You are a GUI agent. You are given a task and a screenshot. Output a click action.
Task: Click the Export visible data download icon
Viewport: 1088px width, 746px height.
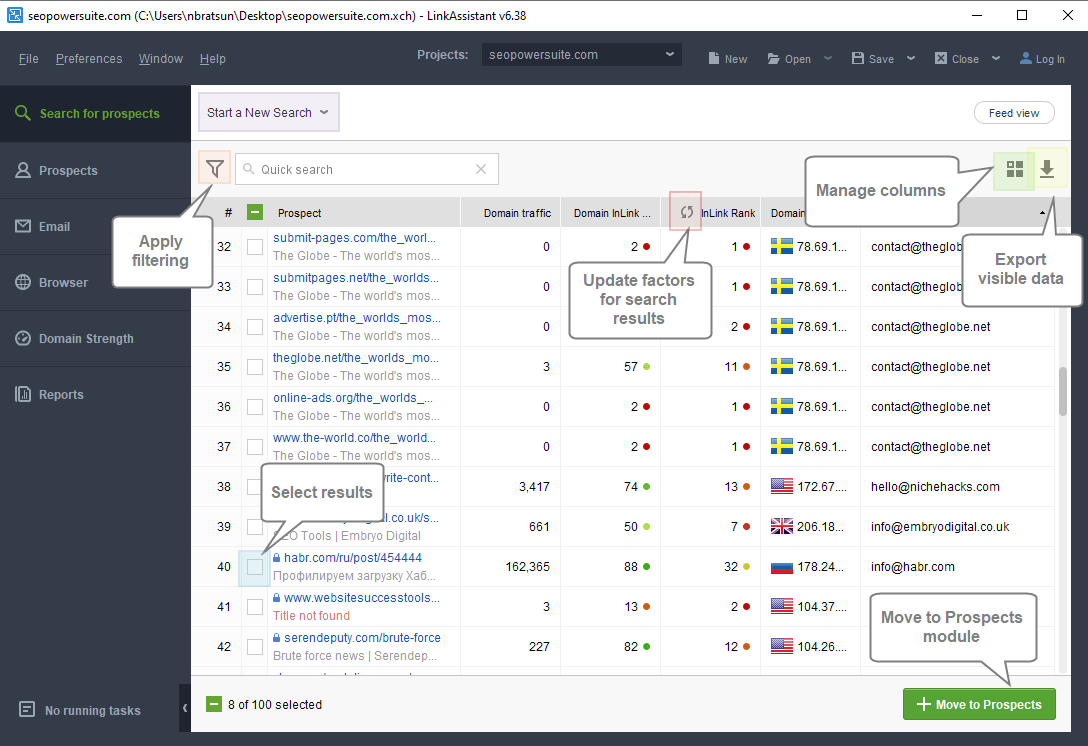pyautogui.click(x=1047, y=169)
